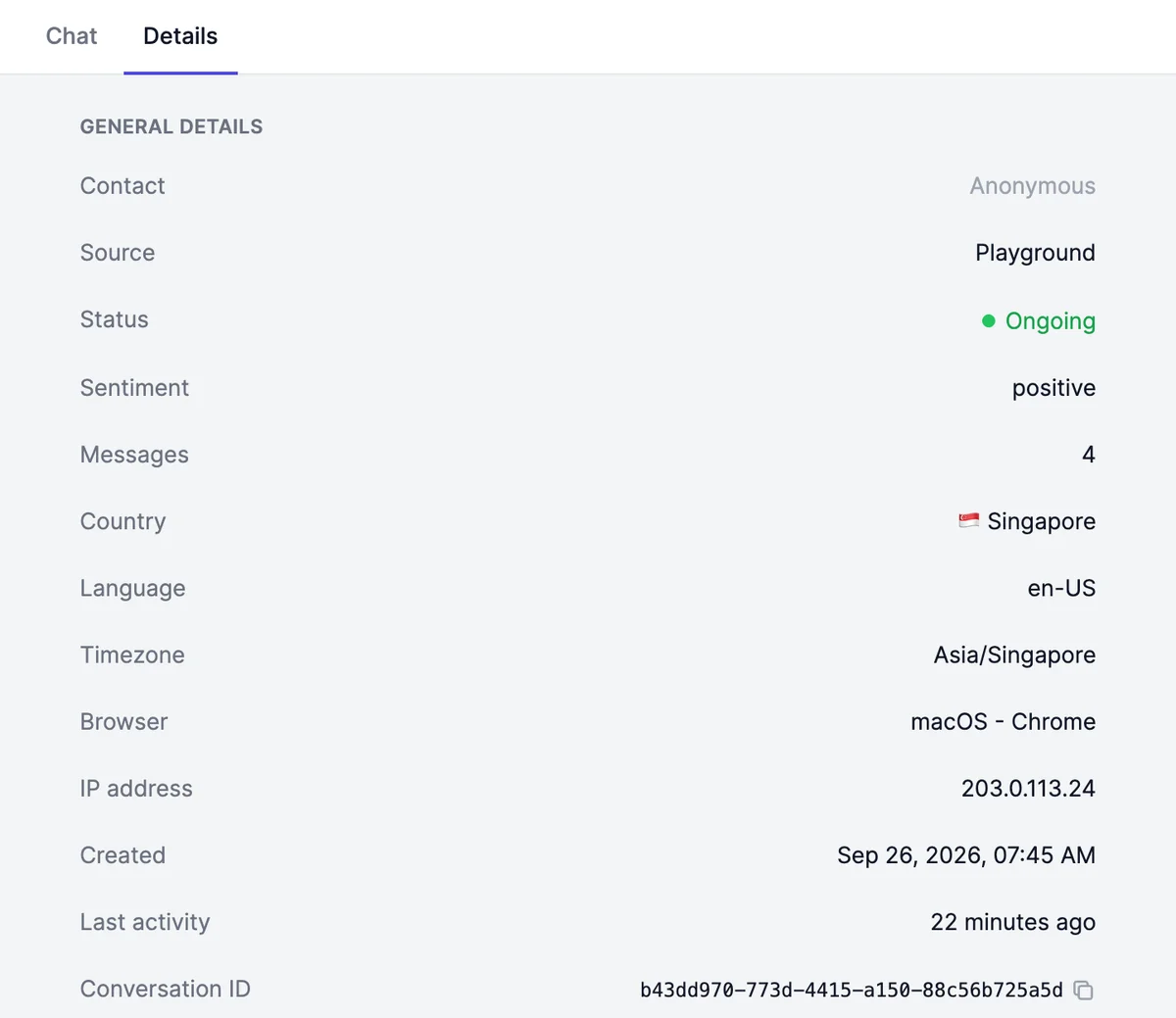Click the Status field label
The image size is (1176, 1018).
click(x=115, y=319)
